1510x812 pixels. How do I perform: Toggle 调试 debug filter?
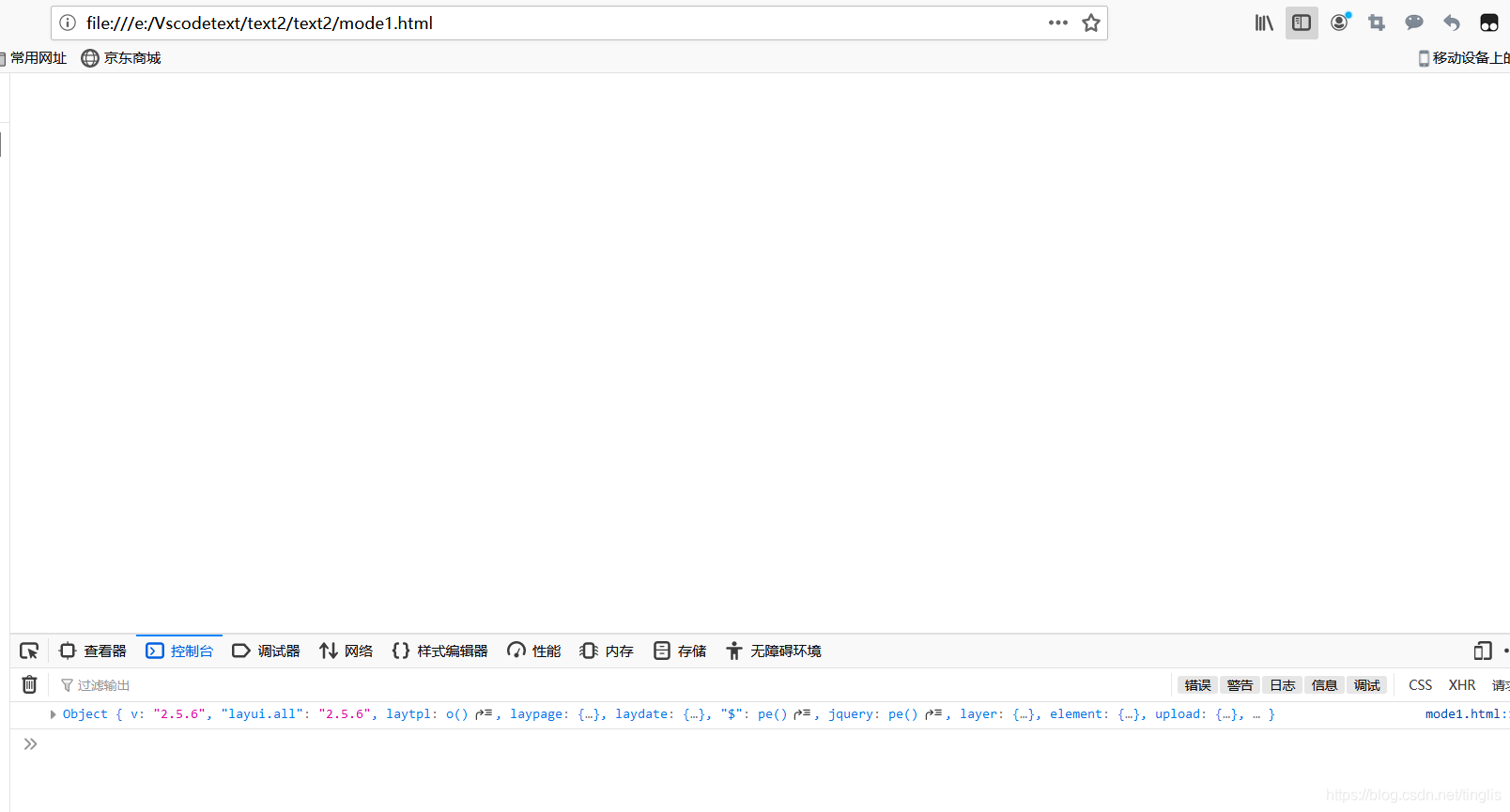pyautogui.click(x=1366, y=685)
